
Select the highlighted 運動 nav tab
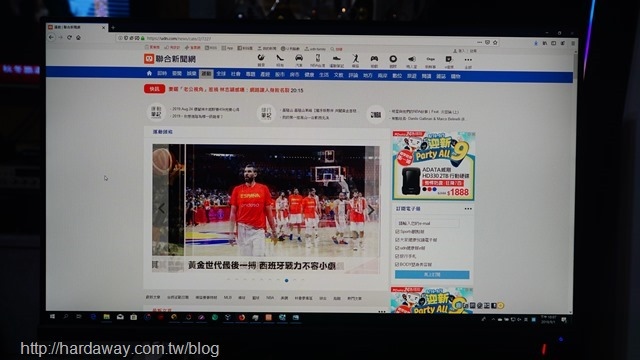tap(206, 74)
